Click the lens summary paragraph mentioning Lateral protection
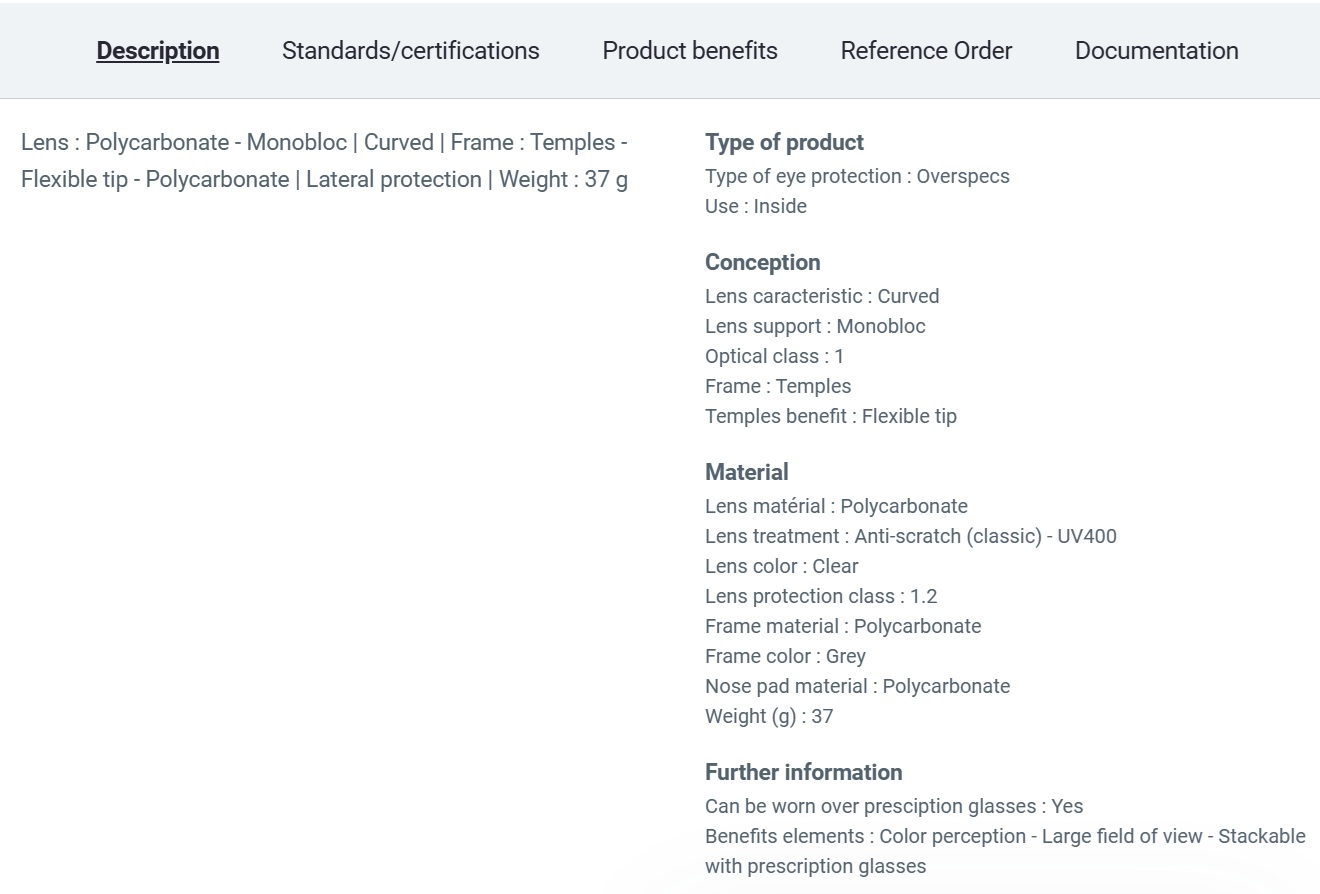Screen dimensions: 1320x894 325,161
